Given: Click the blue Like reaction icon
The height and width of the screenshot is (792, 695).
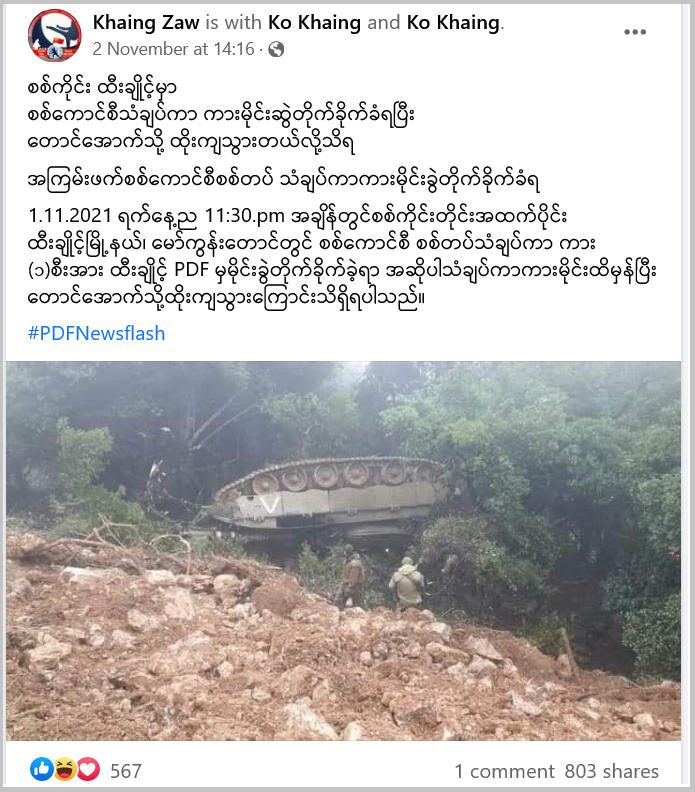Looking at the screenshot, I should pos(41,769).
